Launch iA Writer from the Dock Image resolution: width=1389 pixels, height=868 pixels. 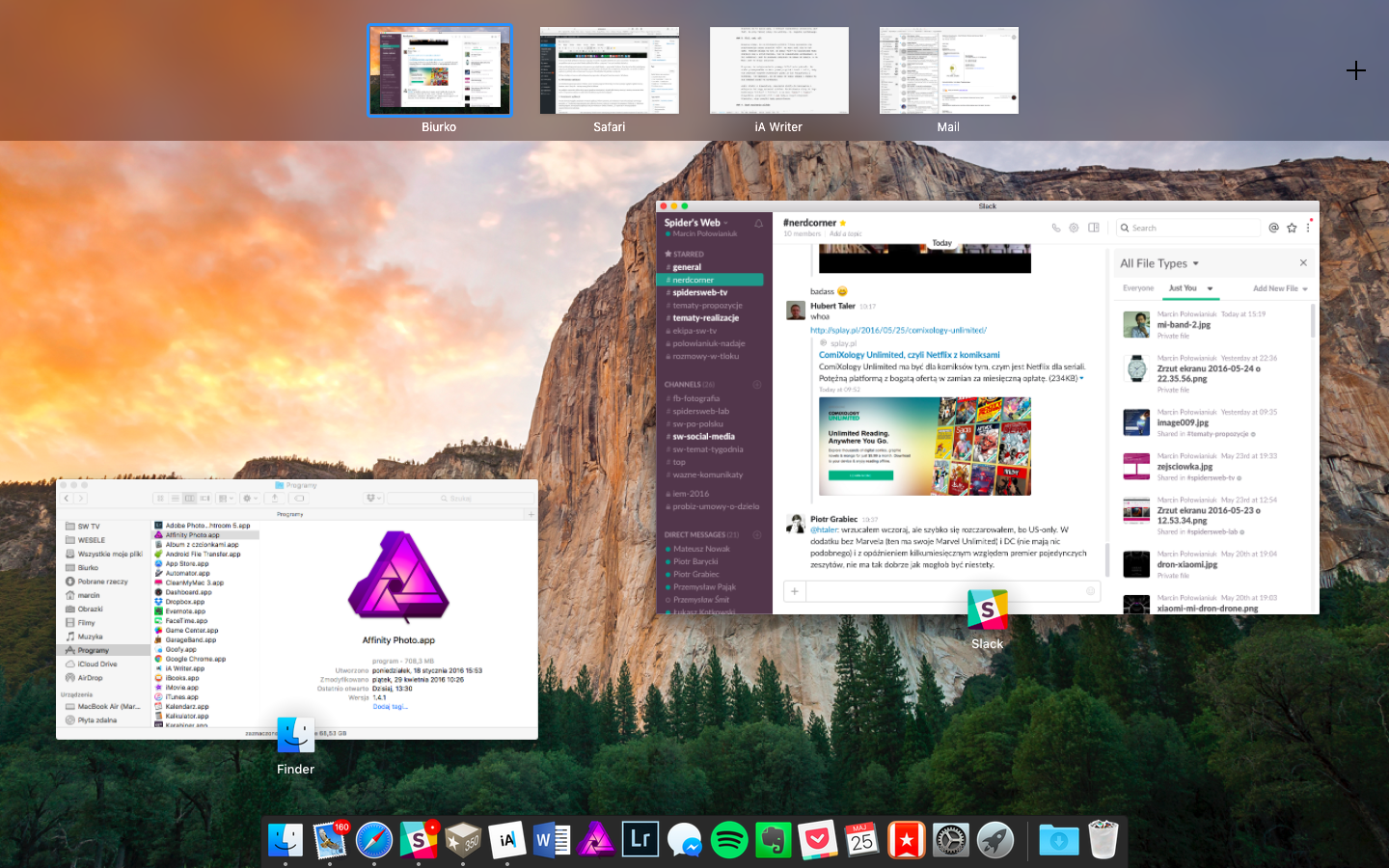507,840
